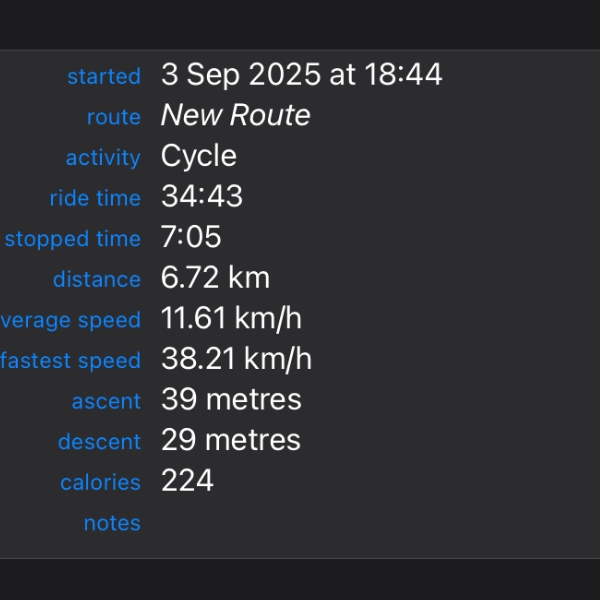Click the "activity" label
The image size is (600, 600).
pyautogui.click(x=103, y=158)
